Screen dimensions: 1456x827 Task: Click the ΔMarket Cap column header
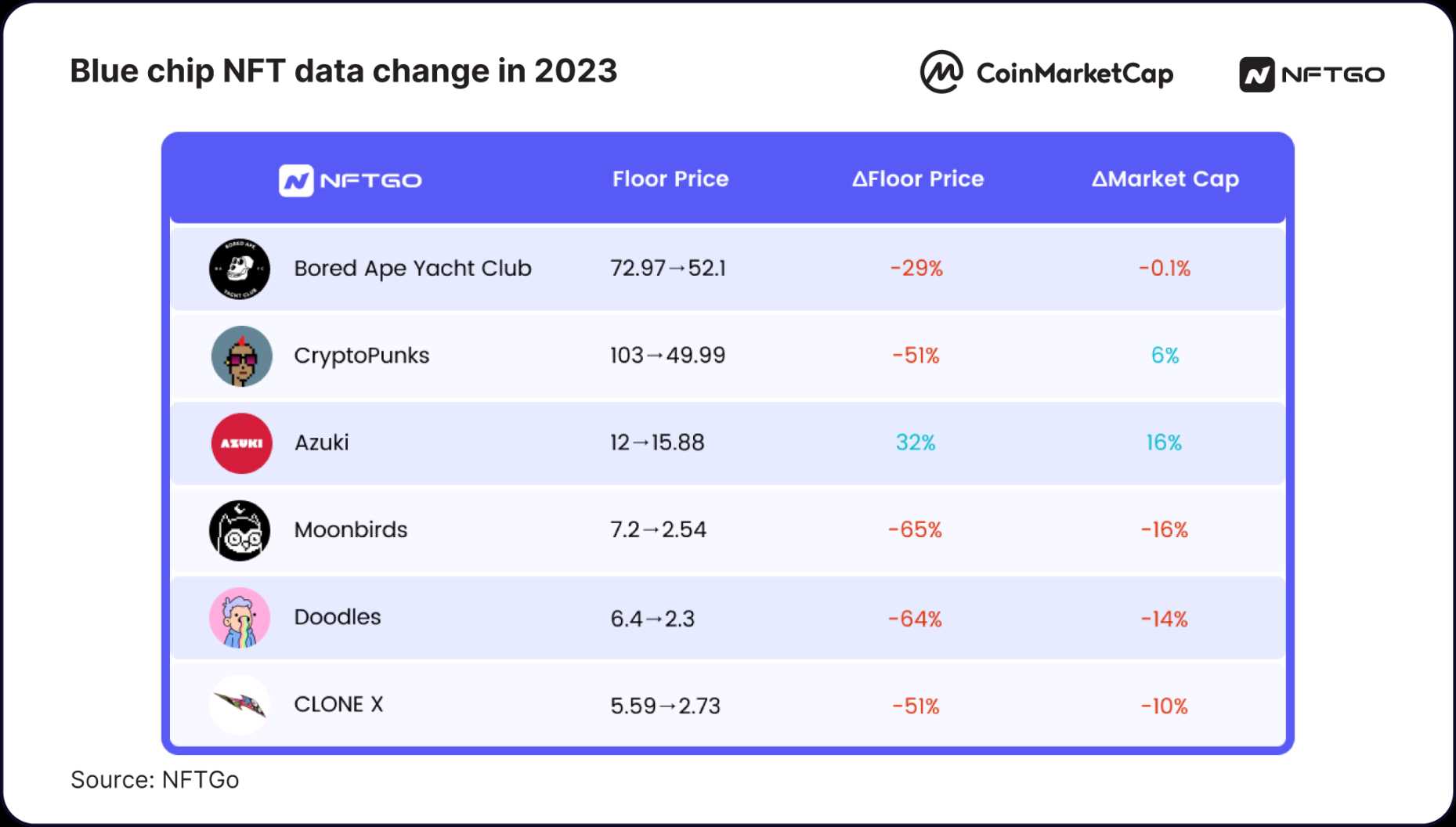coord(1165,179)
